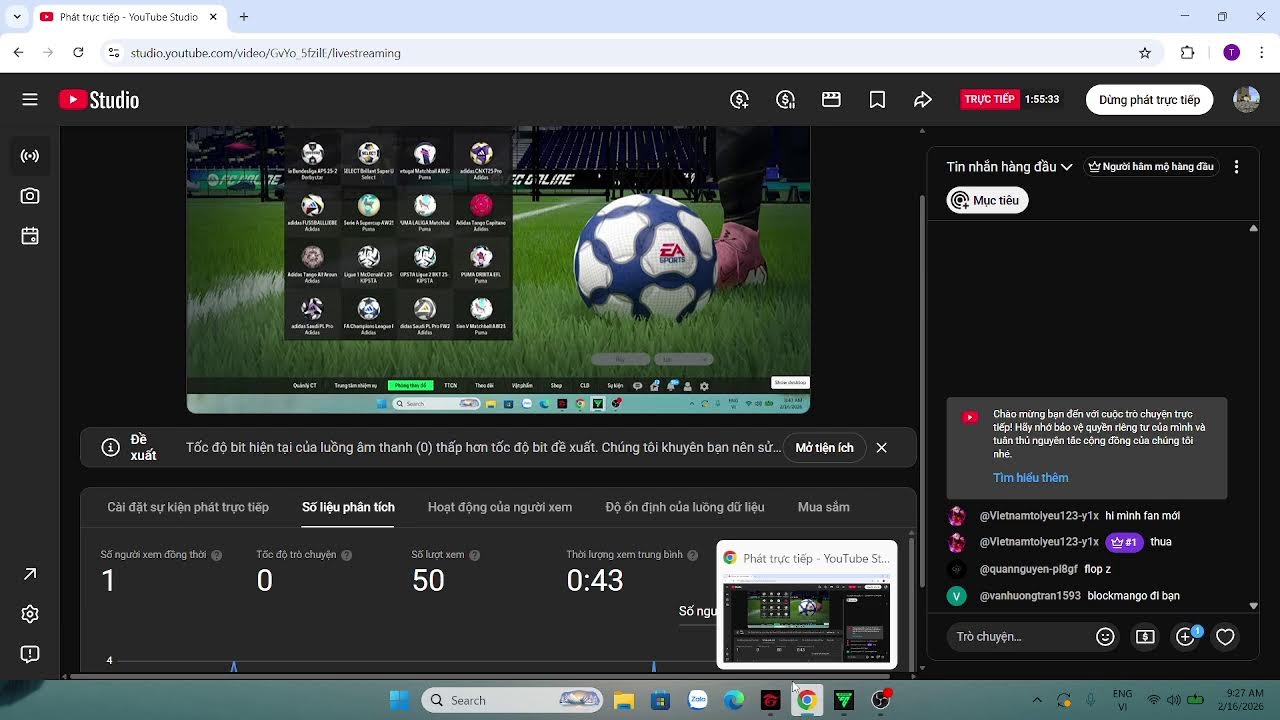This screenshot has height=720, width=1280.
Task: Click help icon beside Số lượt xem
Action: tap(475, 555)
